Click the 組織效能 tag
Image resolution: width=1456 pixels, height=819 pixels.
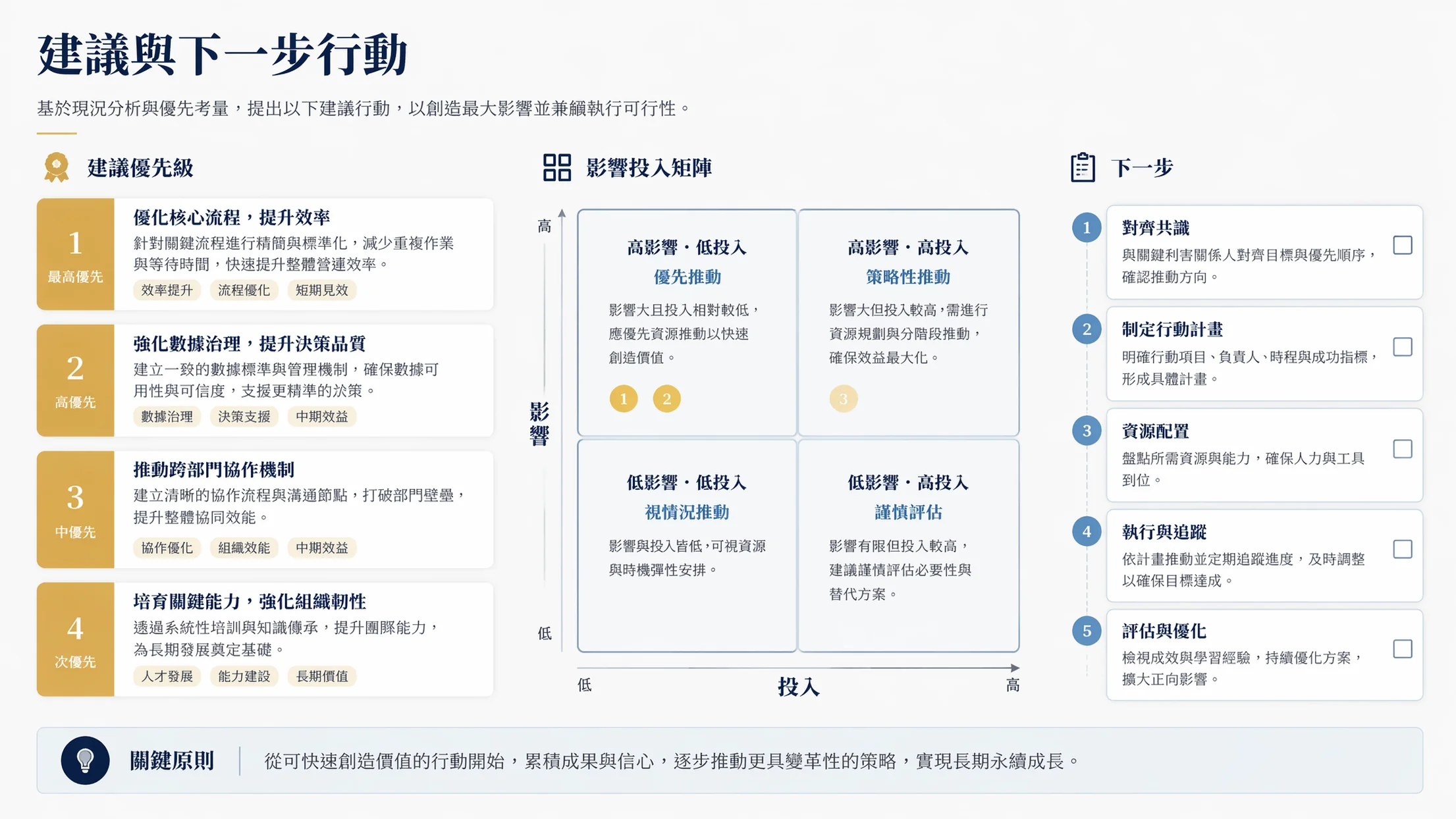244,548
